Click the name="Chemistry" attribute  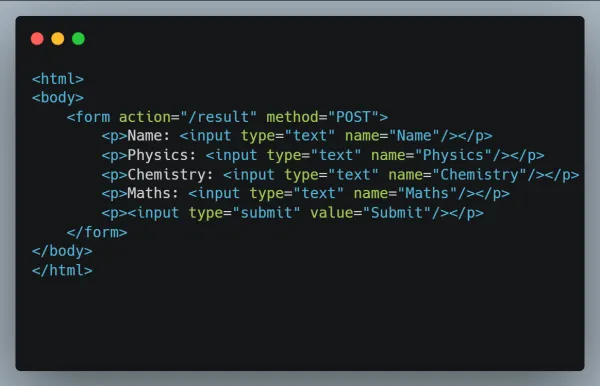(457, 175)
